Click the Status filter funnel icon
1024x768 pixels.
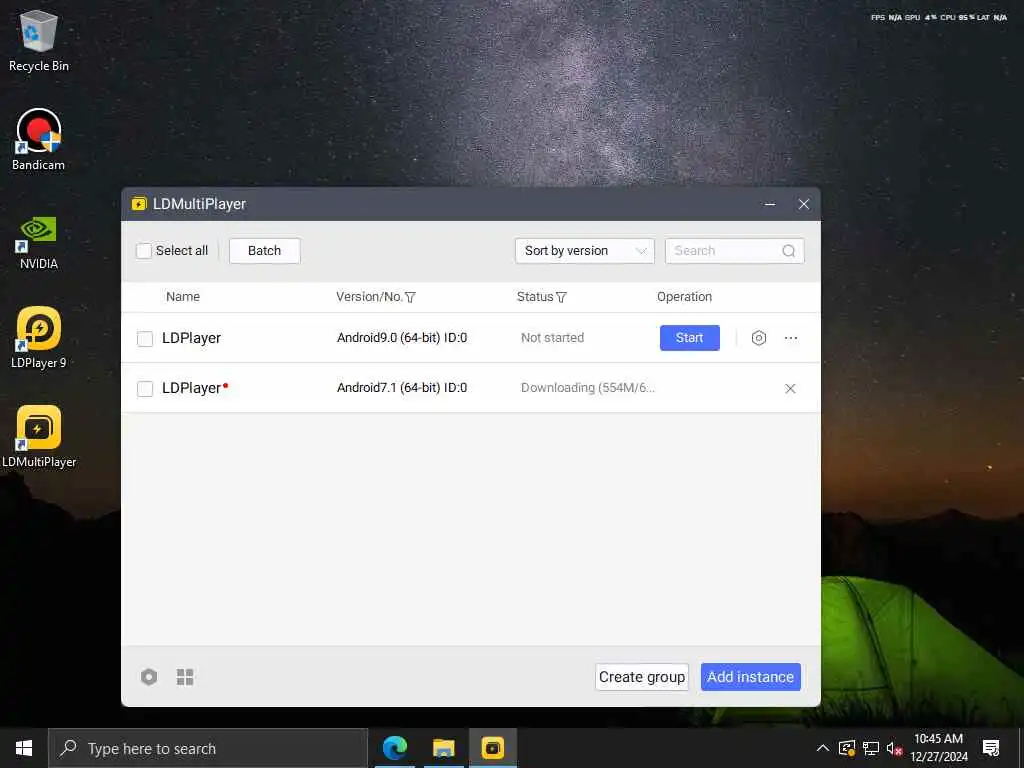[561, 297]
